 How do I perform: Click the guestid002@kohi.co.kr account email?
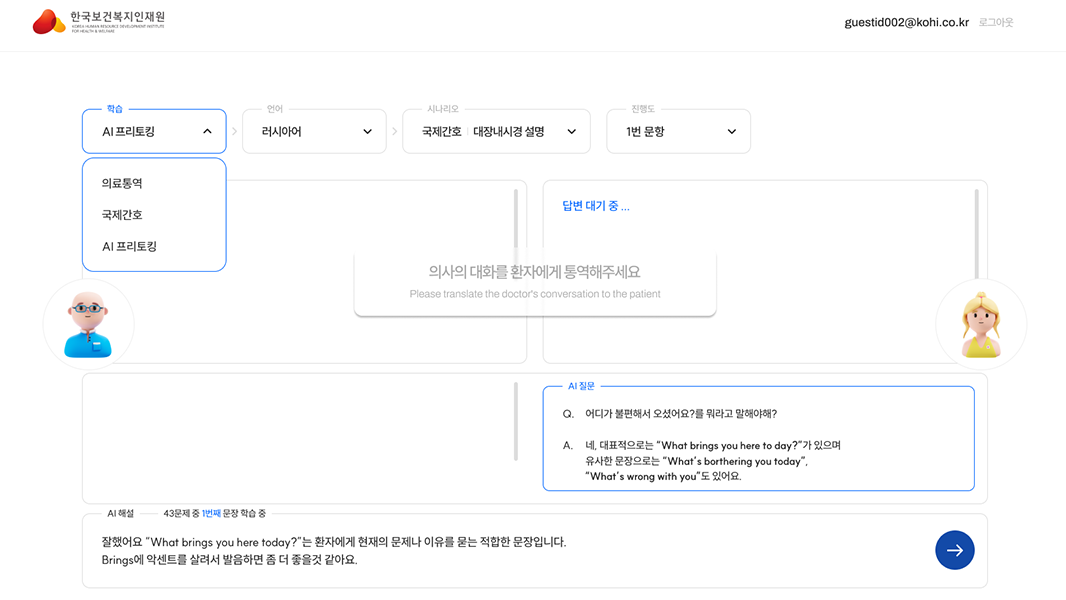[x=906, y=22]
